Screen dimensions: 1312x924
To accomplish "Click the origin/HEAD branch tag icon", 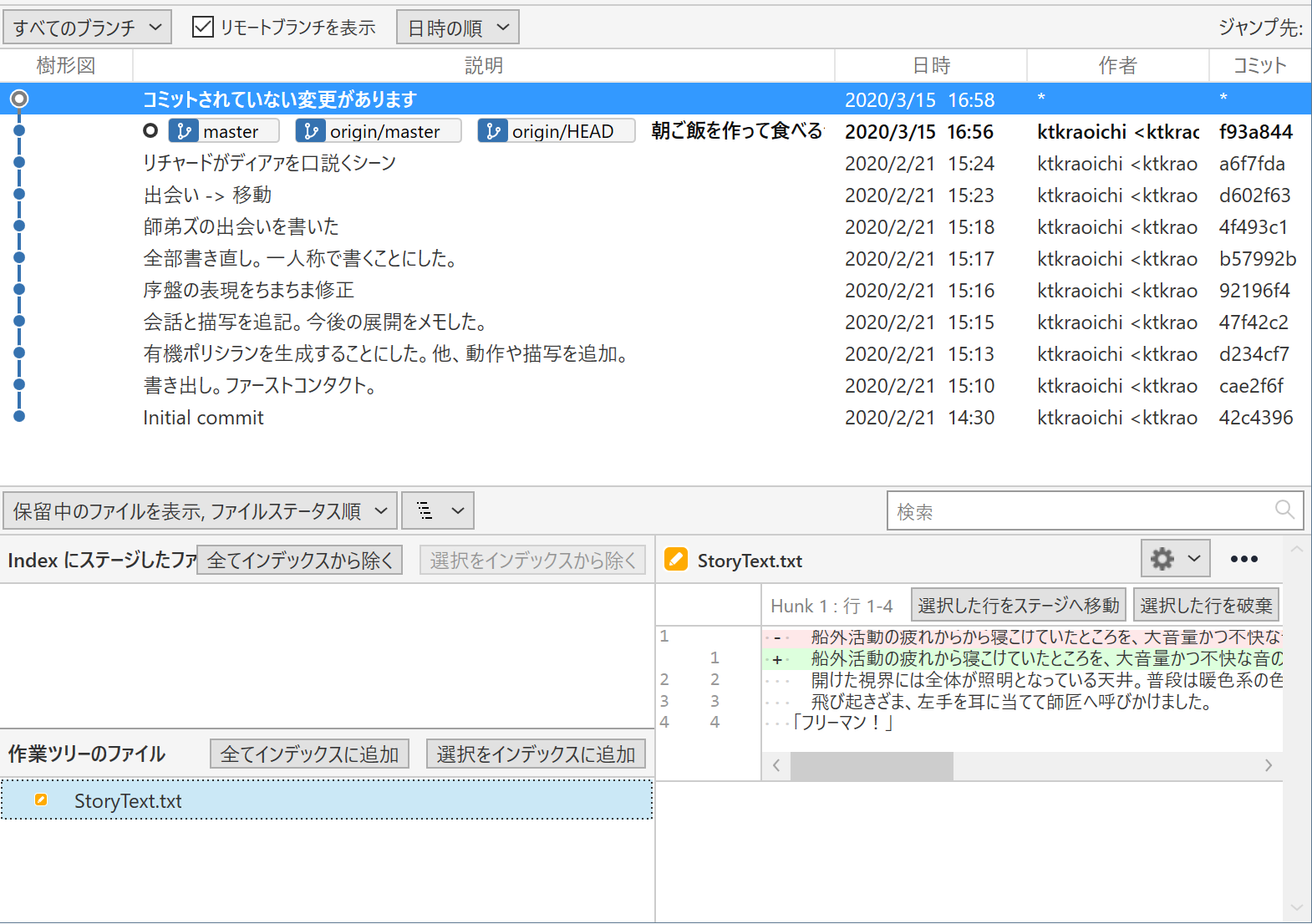I will (x=493, y=131).
